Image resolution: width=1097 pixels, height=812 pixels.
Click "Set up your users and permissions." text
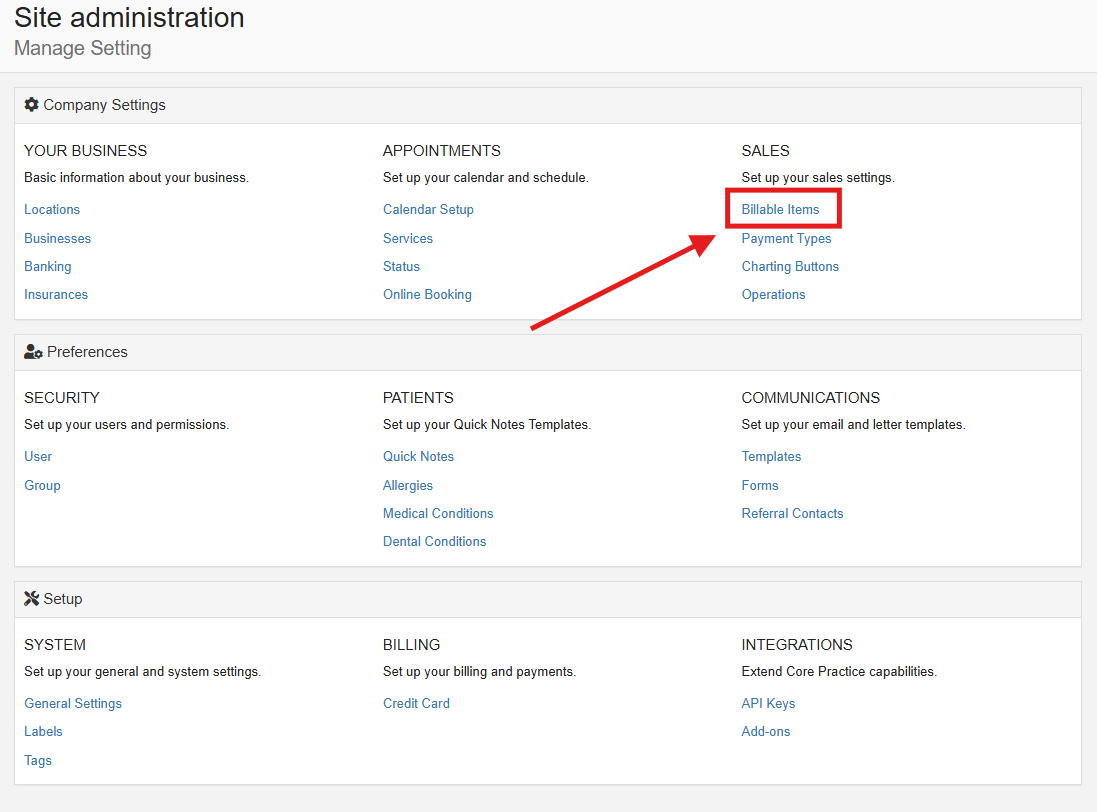tap(127, 425)
